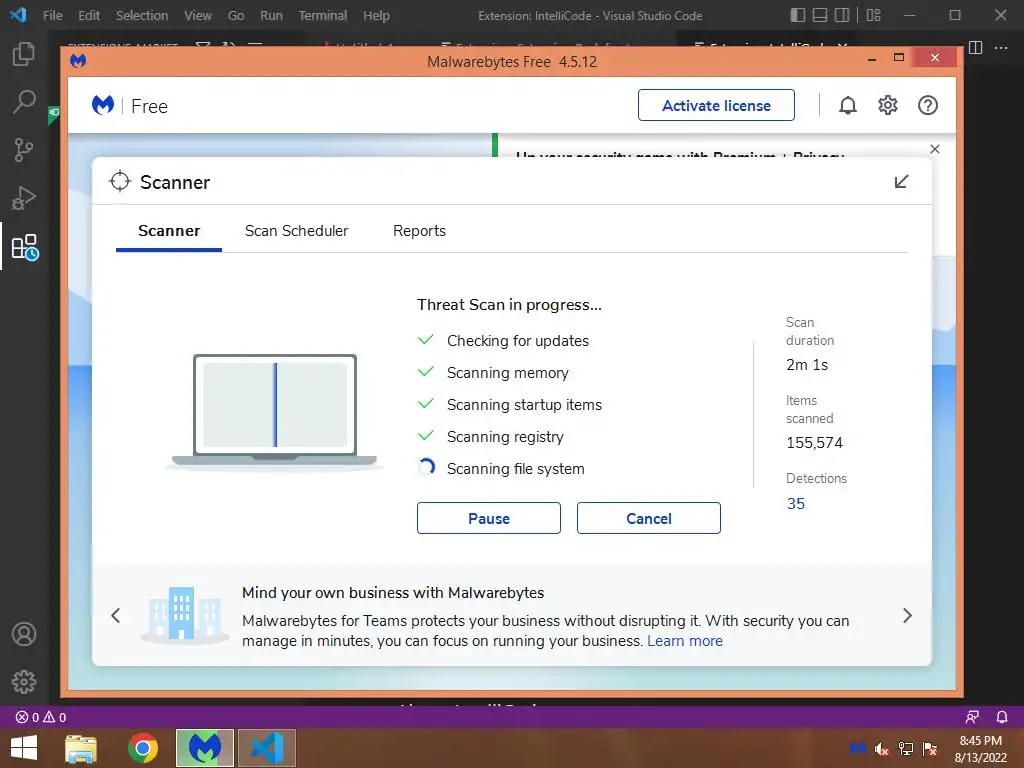
Task: Show previous promotional message
Action: [x=116, y=615]
